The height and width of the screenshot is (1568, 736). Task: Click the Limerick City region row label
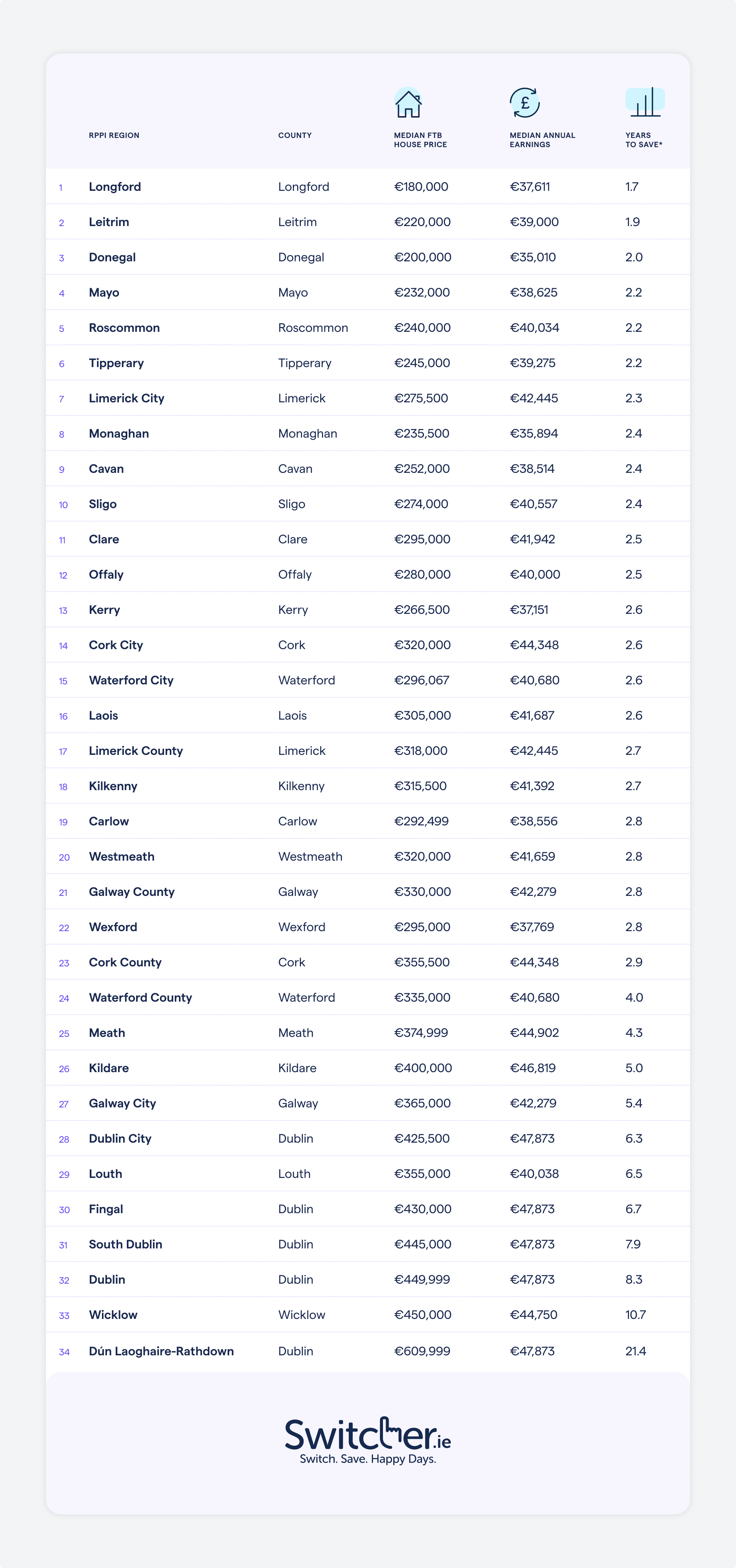point(126,398)
